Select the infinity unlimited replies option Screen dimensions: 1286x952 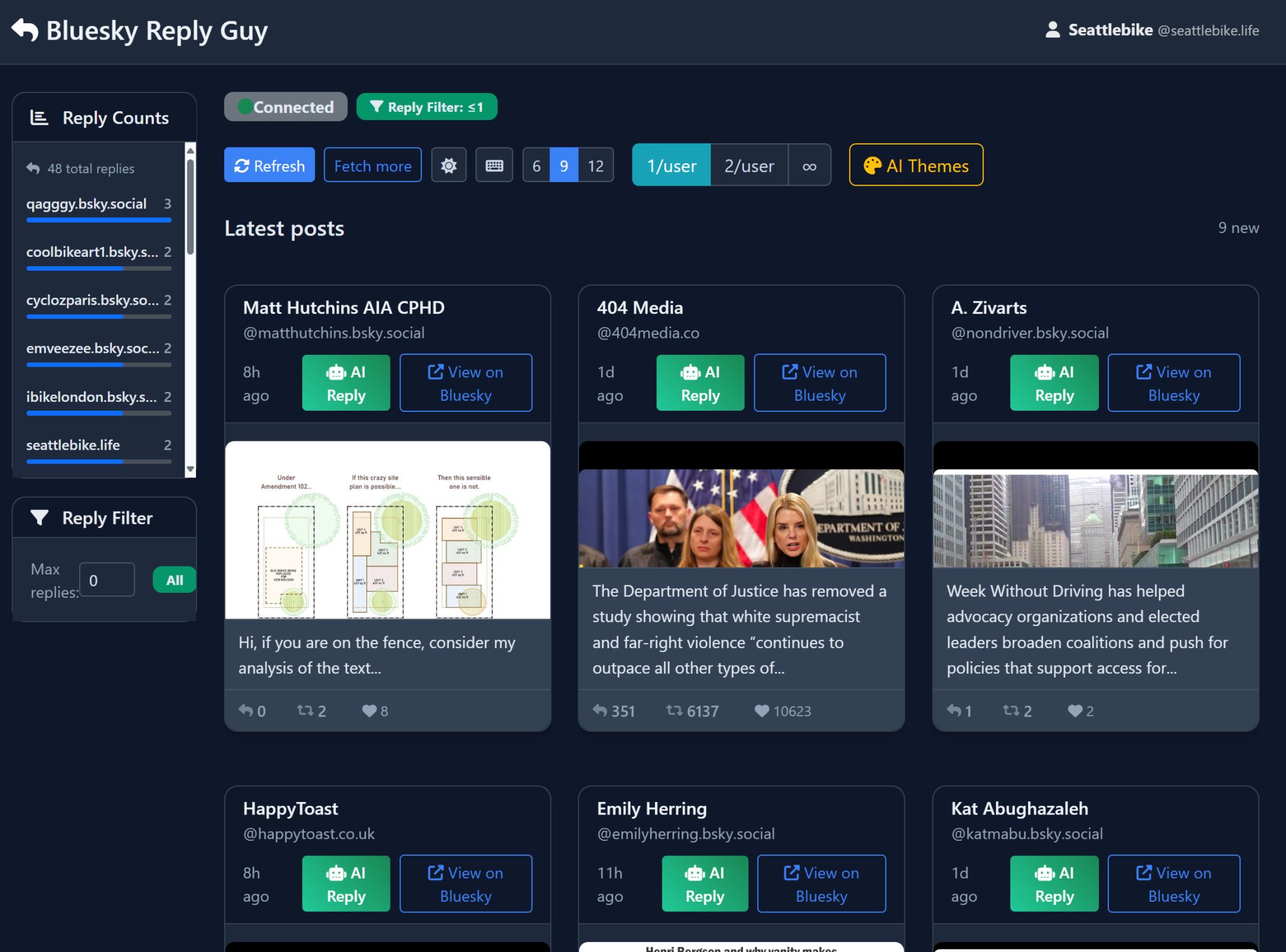[809, 166]
